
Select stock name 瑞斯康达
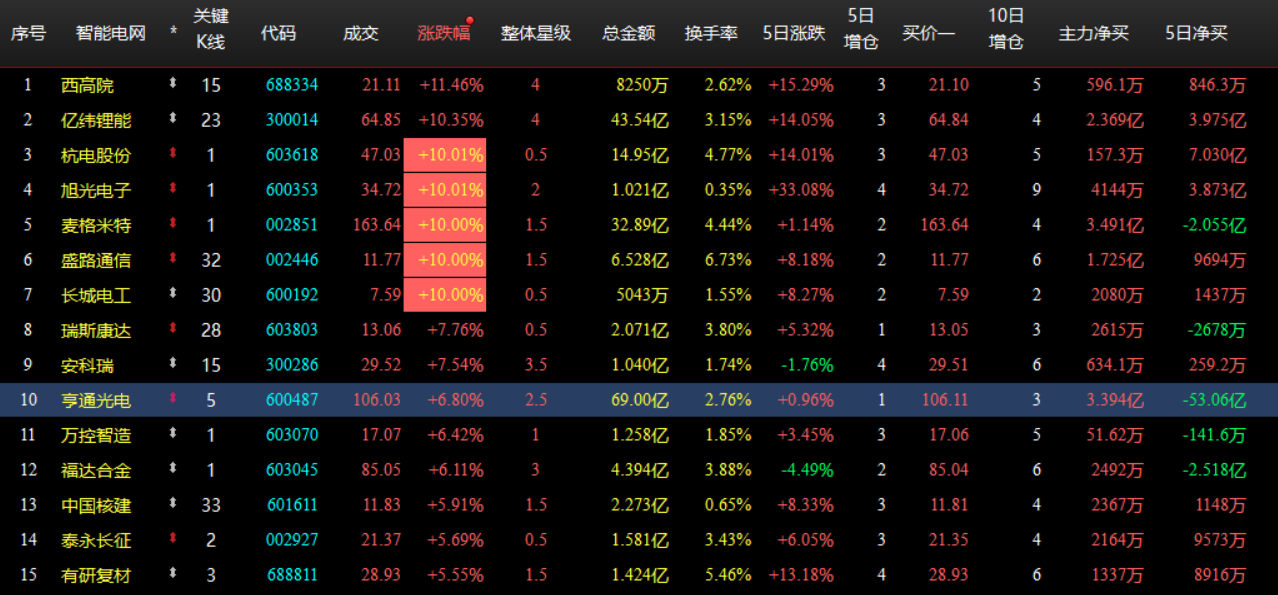[x=96, y=330]
